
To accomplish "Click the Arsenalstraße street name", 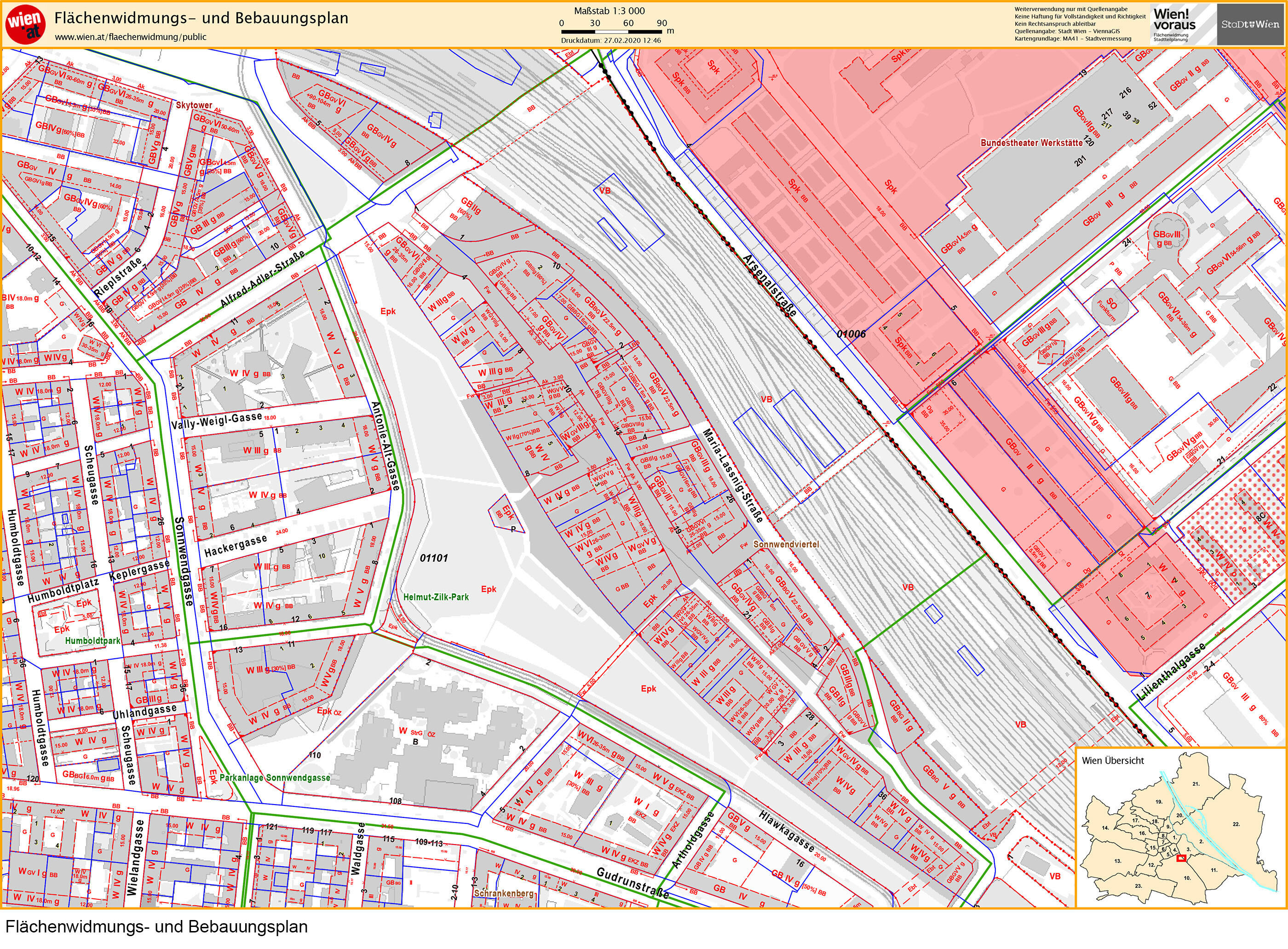I will pyautogui.click(x=770, y=285).
